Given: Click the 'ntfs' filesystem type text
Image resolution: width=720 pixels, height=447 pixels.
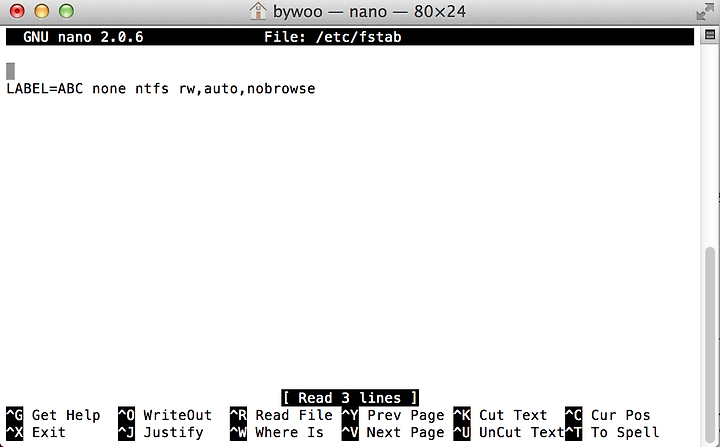Looking at the screenshot, I should 152,88.
